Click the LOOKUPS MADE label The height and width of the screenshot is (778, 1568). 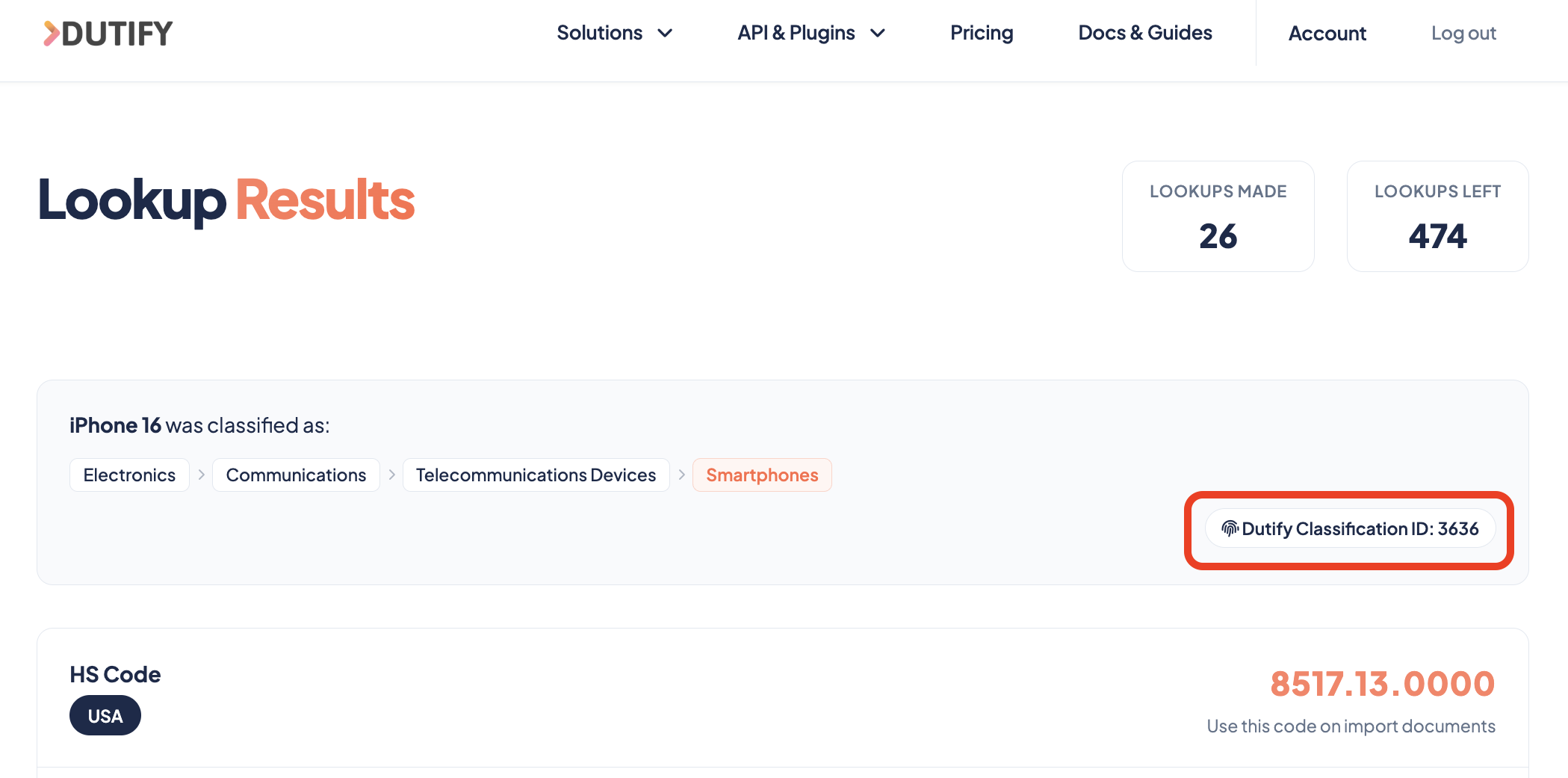click(x=1218, y=191)
